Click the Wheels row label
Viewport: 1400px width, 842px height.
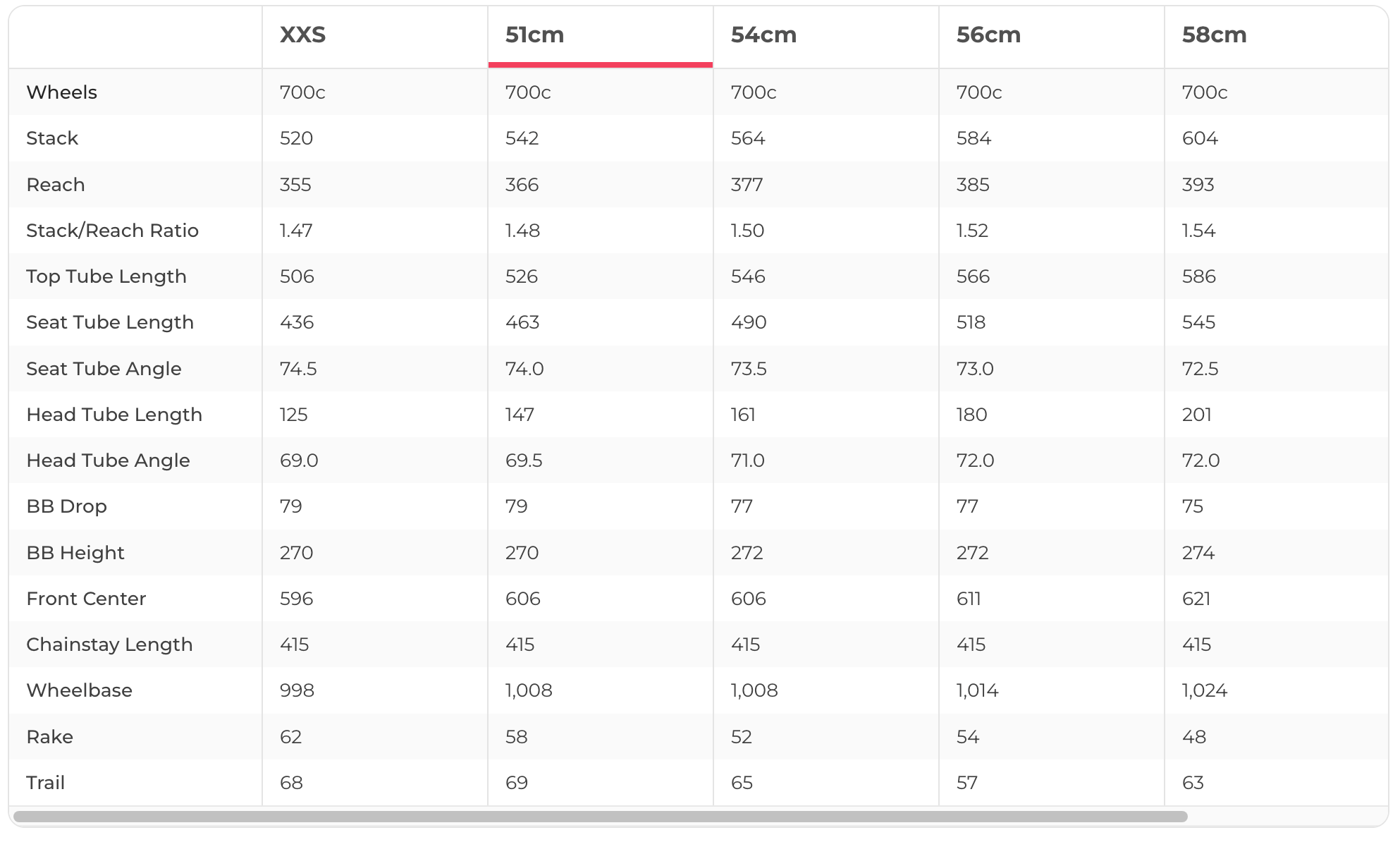pos(62,92)
